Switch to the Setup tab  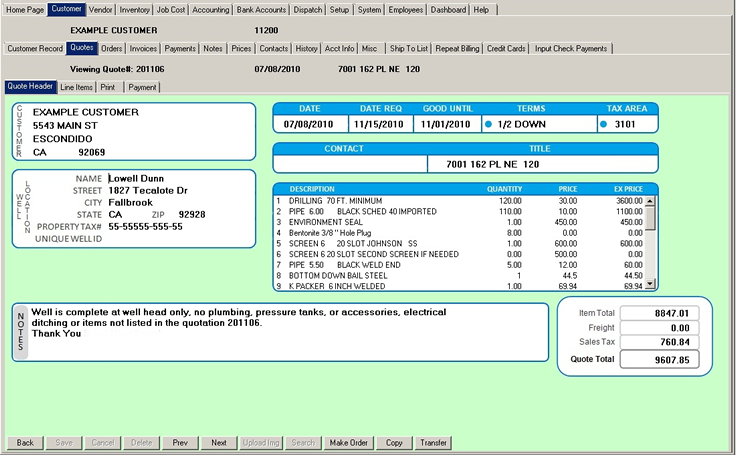[339, 9]
